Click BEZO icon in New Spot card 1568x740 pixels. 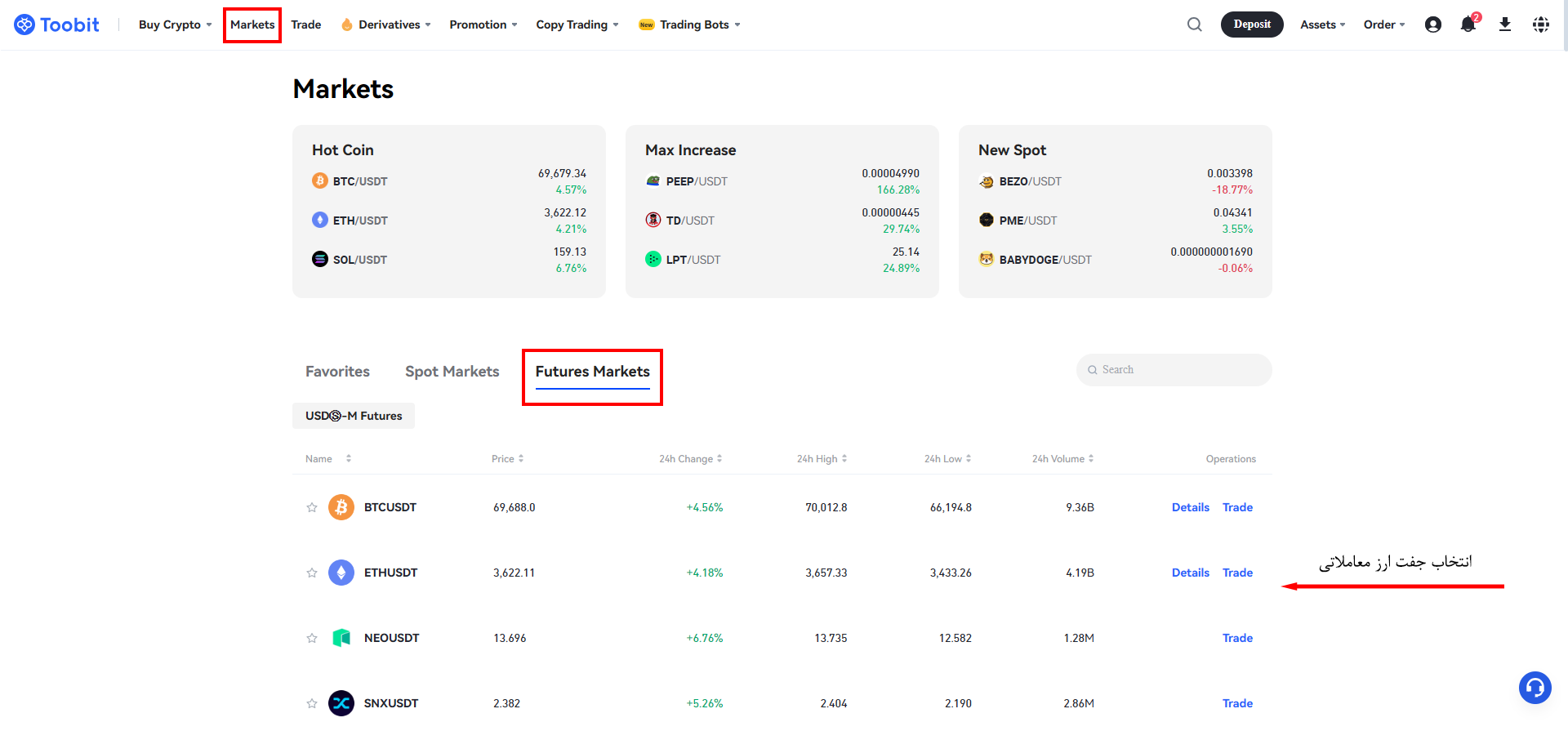click(987, 181)
